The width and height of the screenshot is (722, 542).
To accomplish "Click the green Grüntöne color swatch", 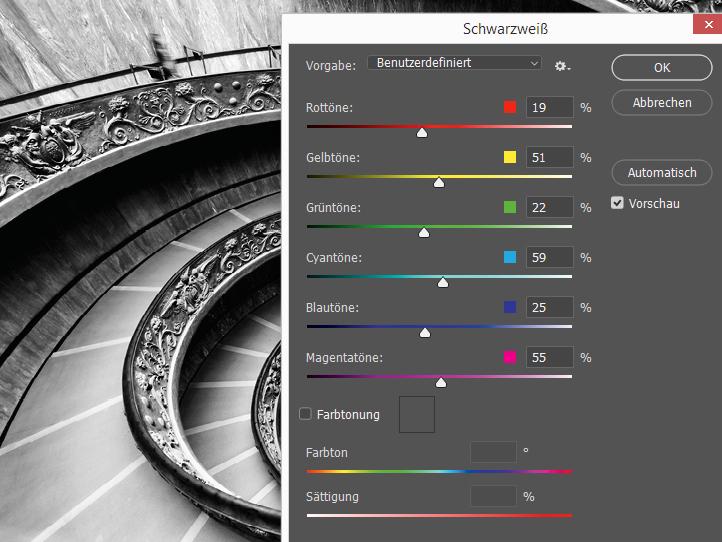I will [x=510, y=207].
